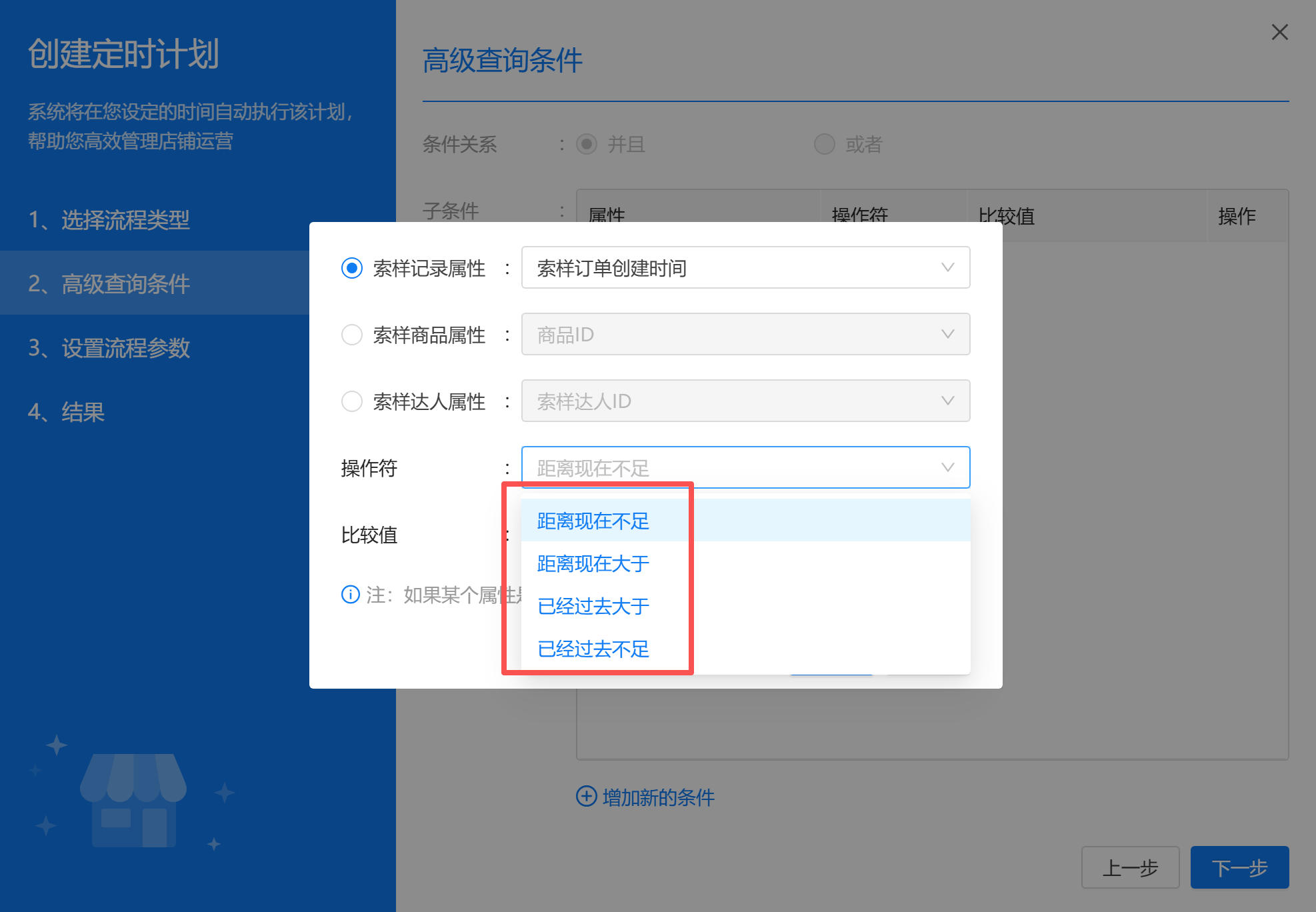Pick 已经过去大于 from operator list
The image size is (1316, 912).
(593, 607)
